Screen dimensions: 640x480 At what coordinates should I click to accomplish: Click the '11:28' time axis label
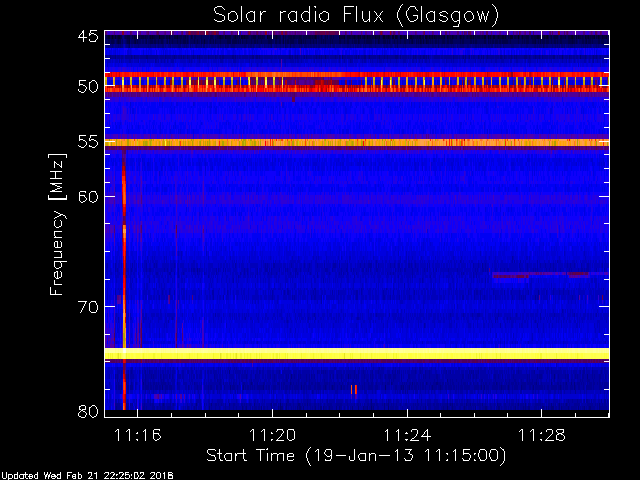click(542, 435)
